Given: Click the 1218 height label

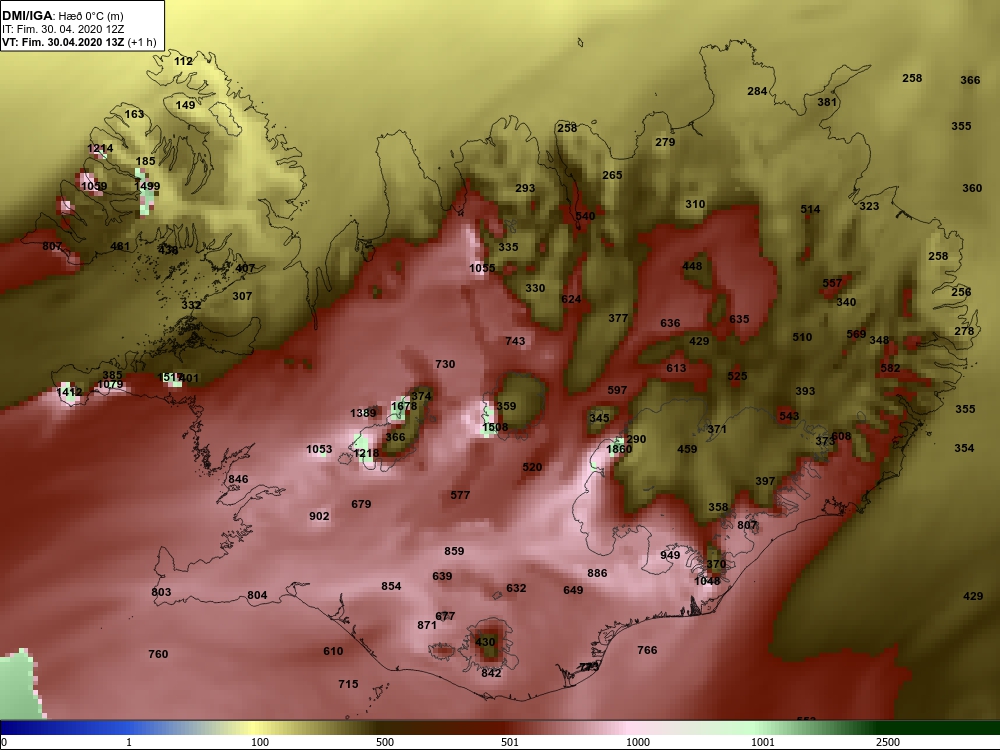Looking at the screenshot, I should 366,453.
